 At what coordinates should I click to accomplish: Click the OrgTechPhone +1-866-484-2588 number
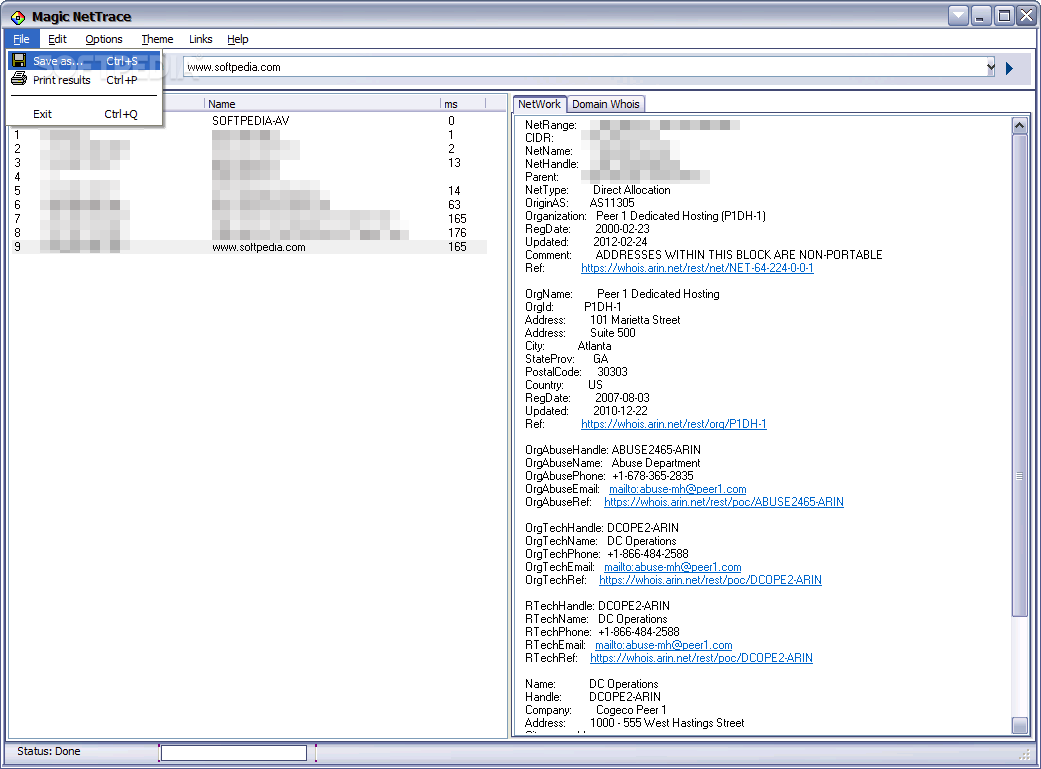point(648,554)
